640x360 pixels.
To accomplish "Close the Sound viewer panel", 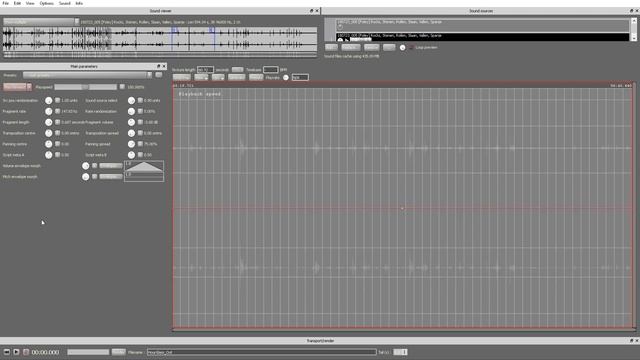I will [317, 11].
